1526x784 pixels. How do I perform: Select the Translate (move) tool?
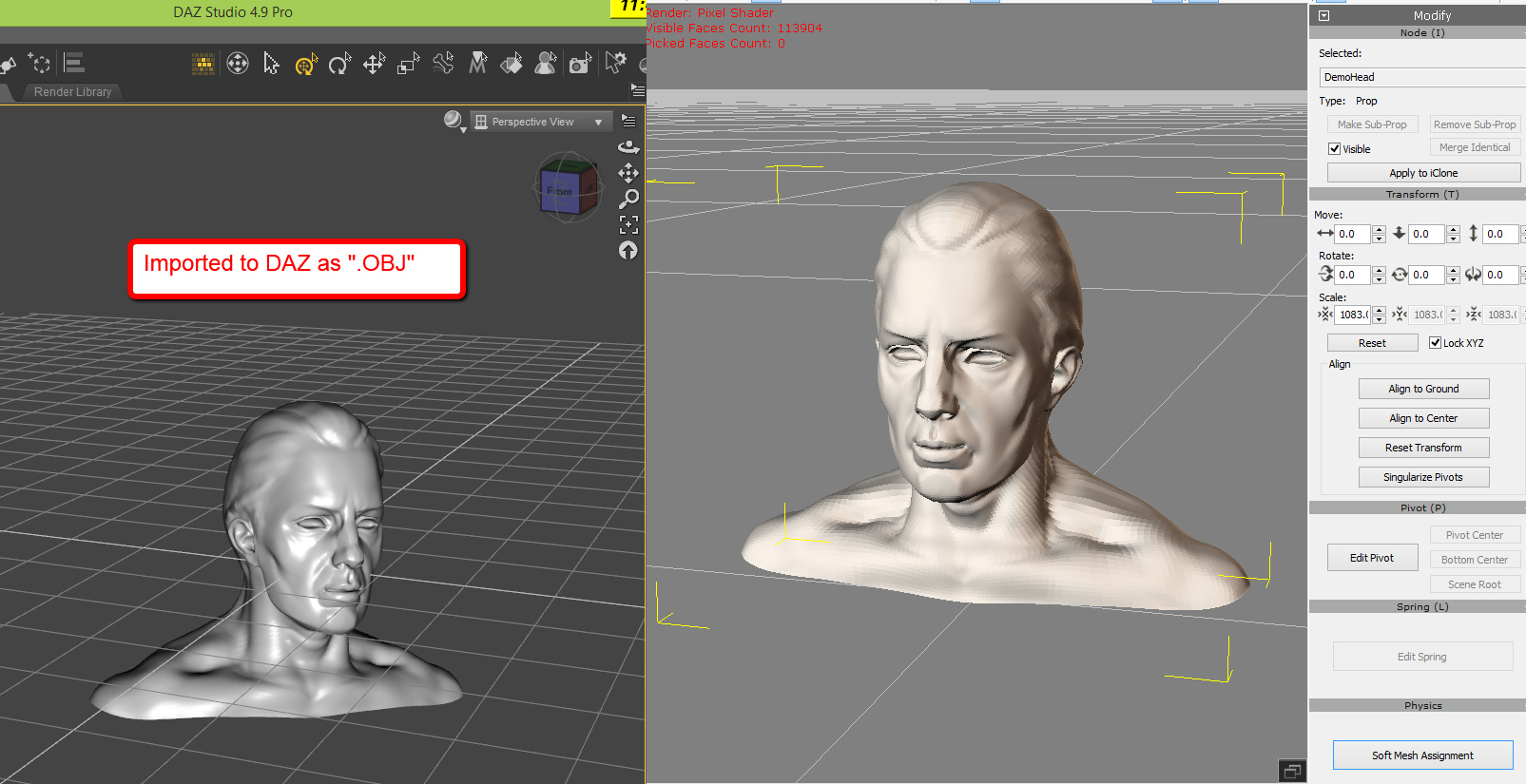tap(374, 64)
